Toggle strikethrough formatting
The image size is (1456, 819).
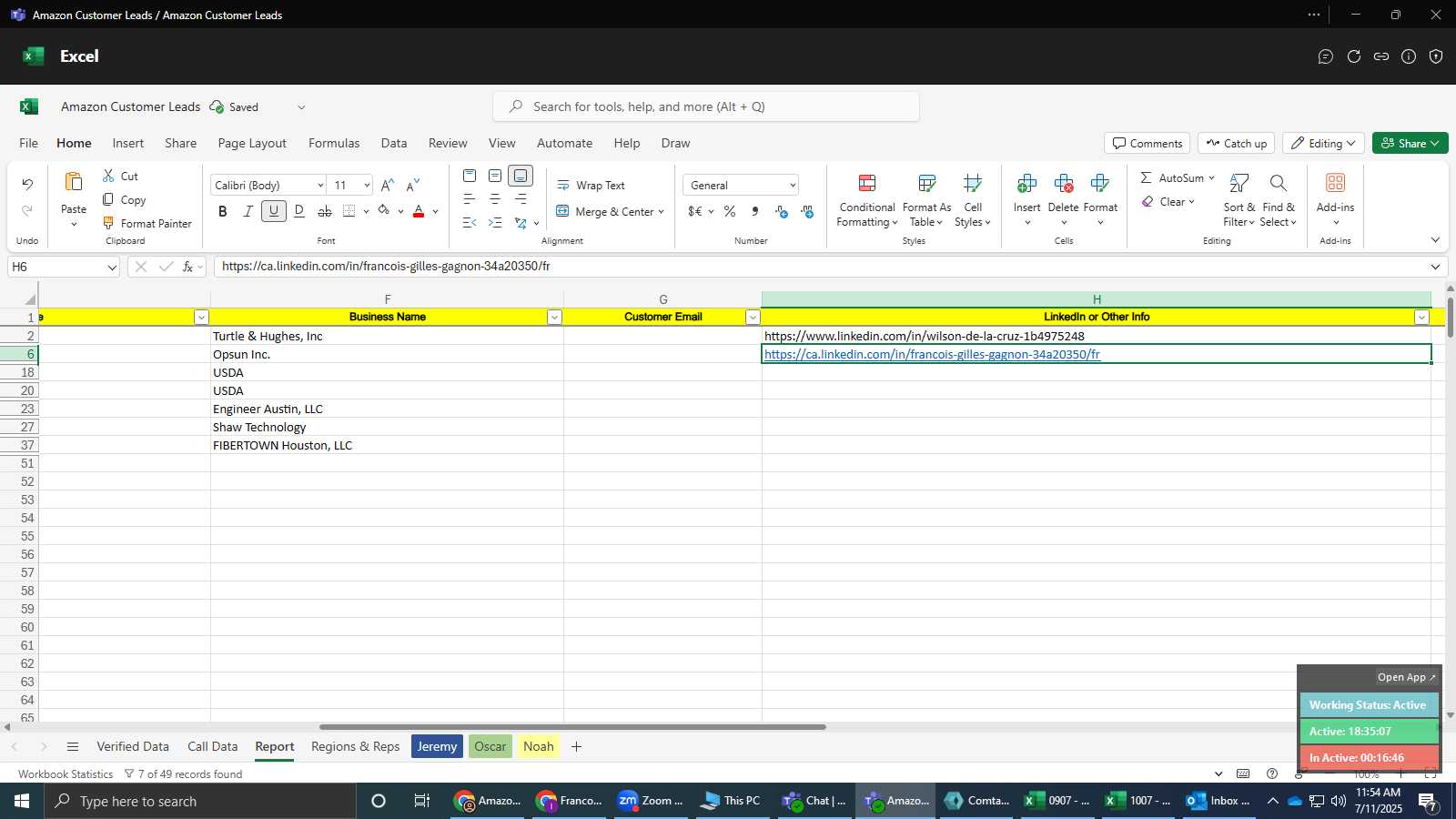click(x=325, y=211)
